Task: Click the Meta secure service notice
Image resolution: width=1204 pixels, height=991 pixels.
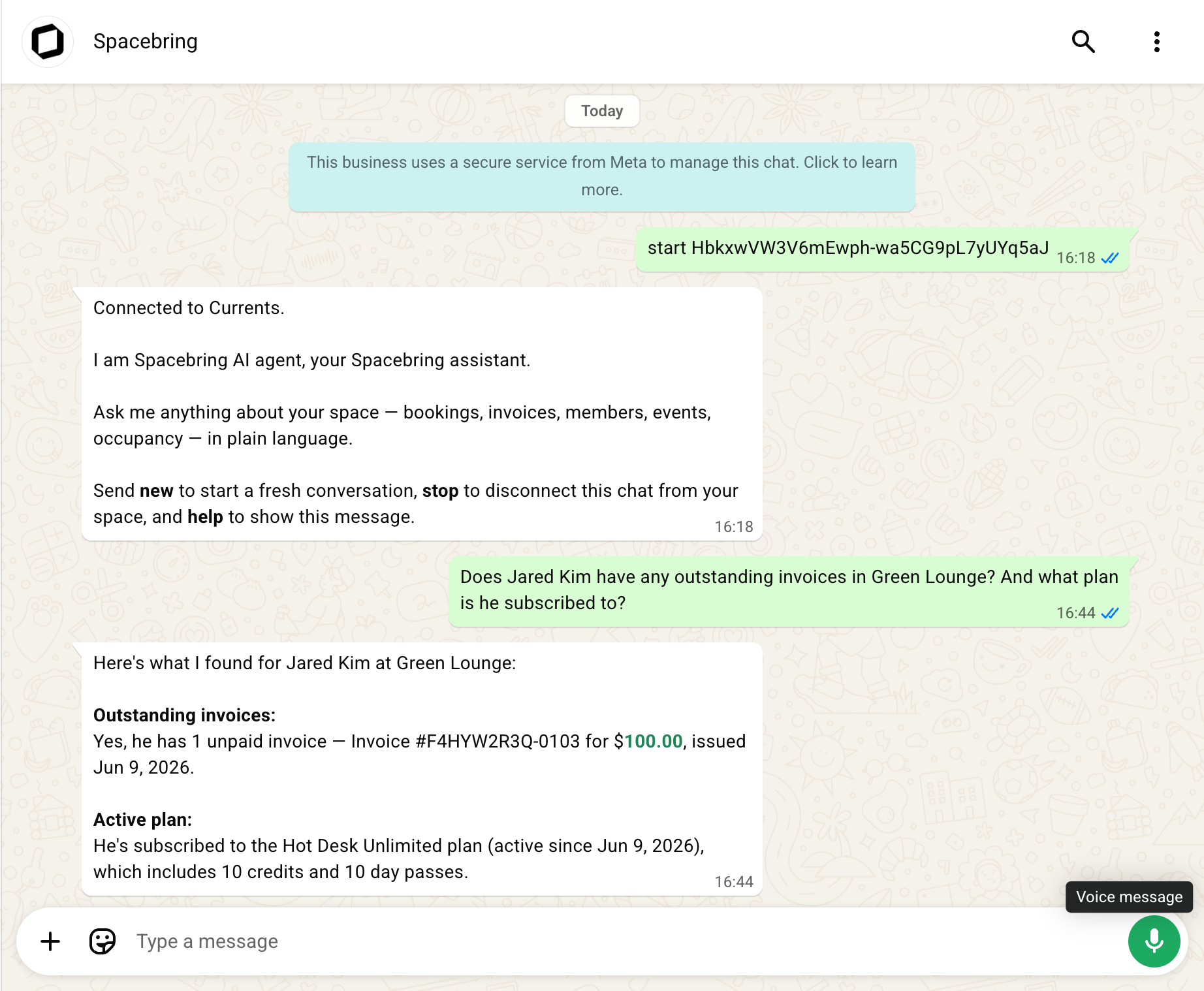Action: [602, 176]
